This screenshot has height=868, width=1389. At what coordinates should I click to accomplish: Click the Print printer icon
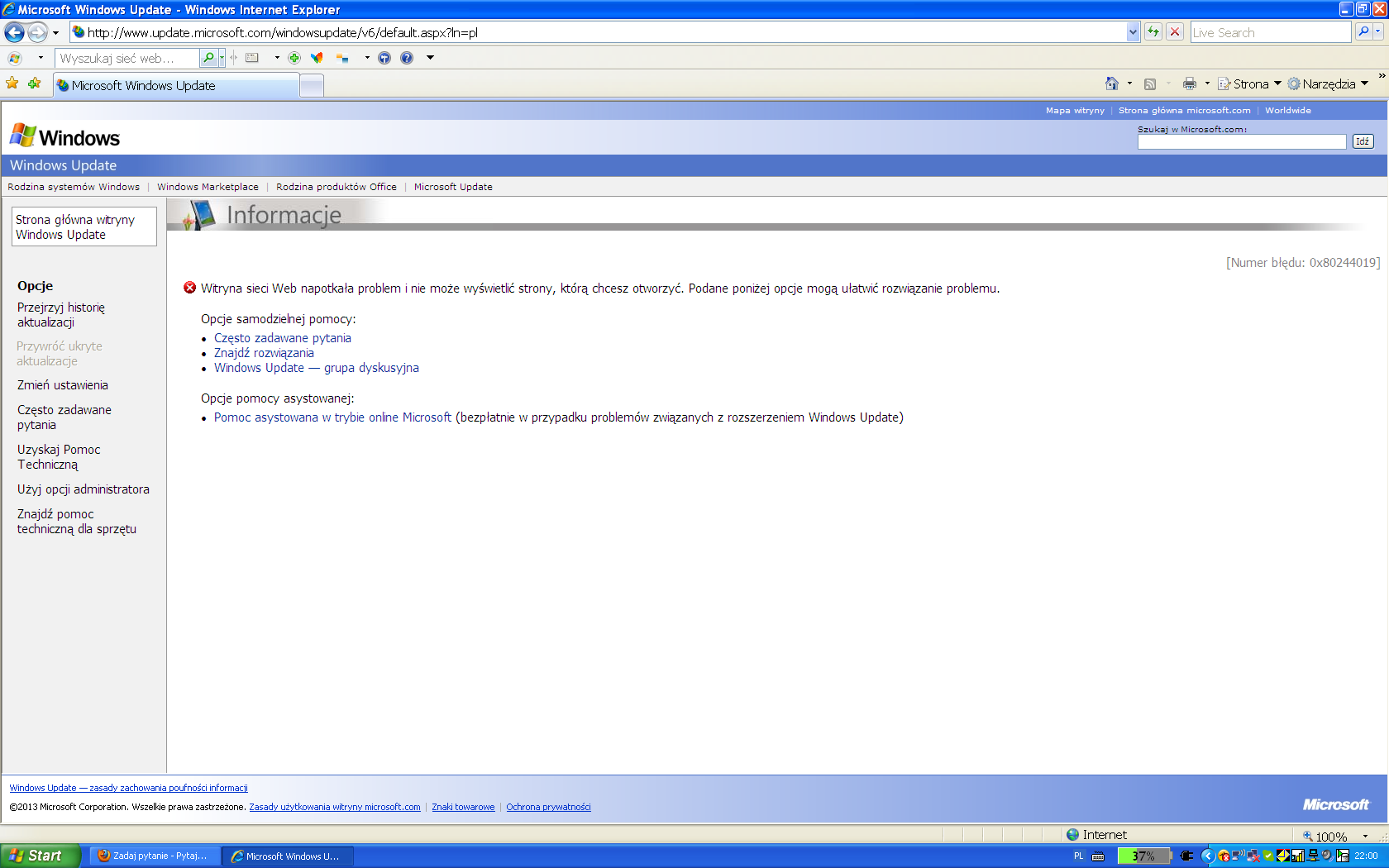pyautogui.click(x=1190, y=83)
